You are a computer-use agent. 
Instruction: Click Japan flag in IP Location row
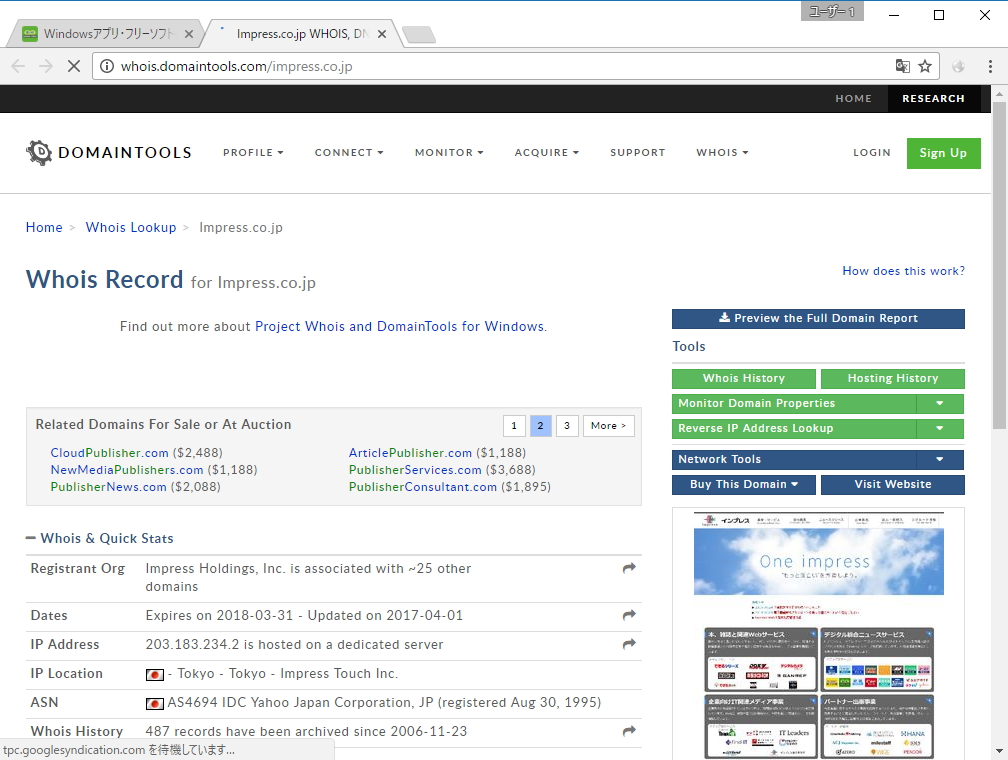click(x=154, y=674)
